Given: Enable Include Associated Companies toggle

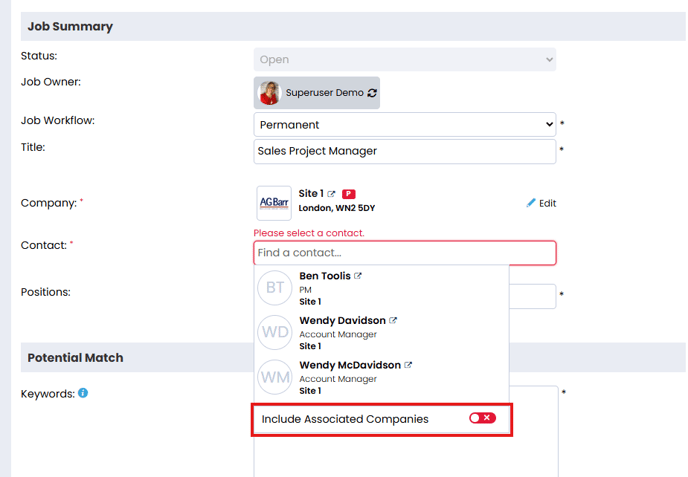Looking at the screenshot, I should click(x=482, y=418).
